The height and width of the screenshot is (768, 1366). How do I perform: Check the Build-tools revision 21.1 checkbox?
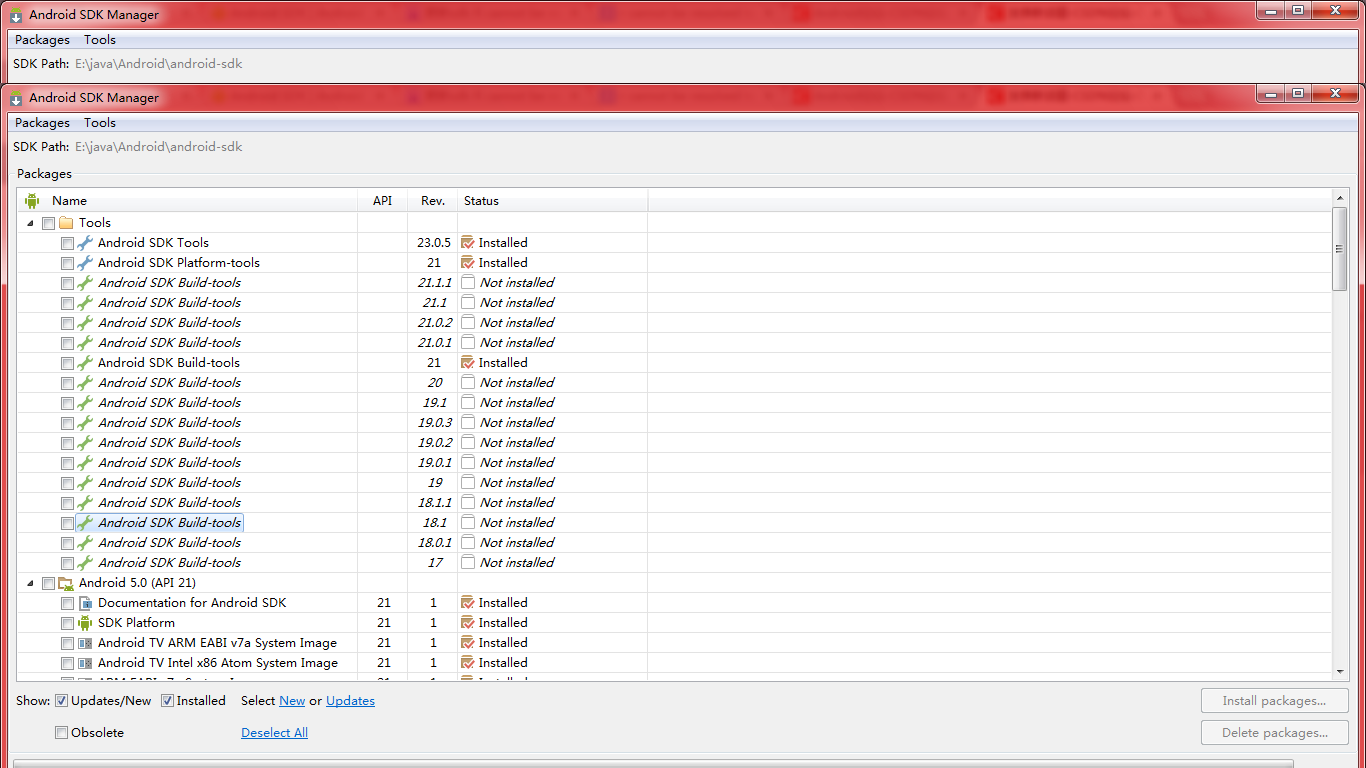coord(67,303)
